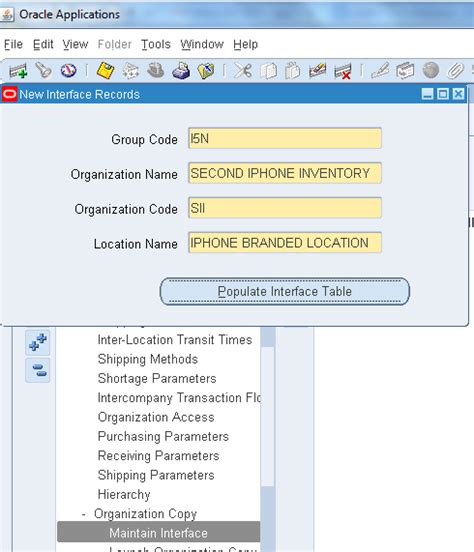Close the New Interface Records window

459,94
